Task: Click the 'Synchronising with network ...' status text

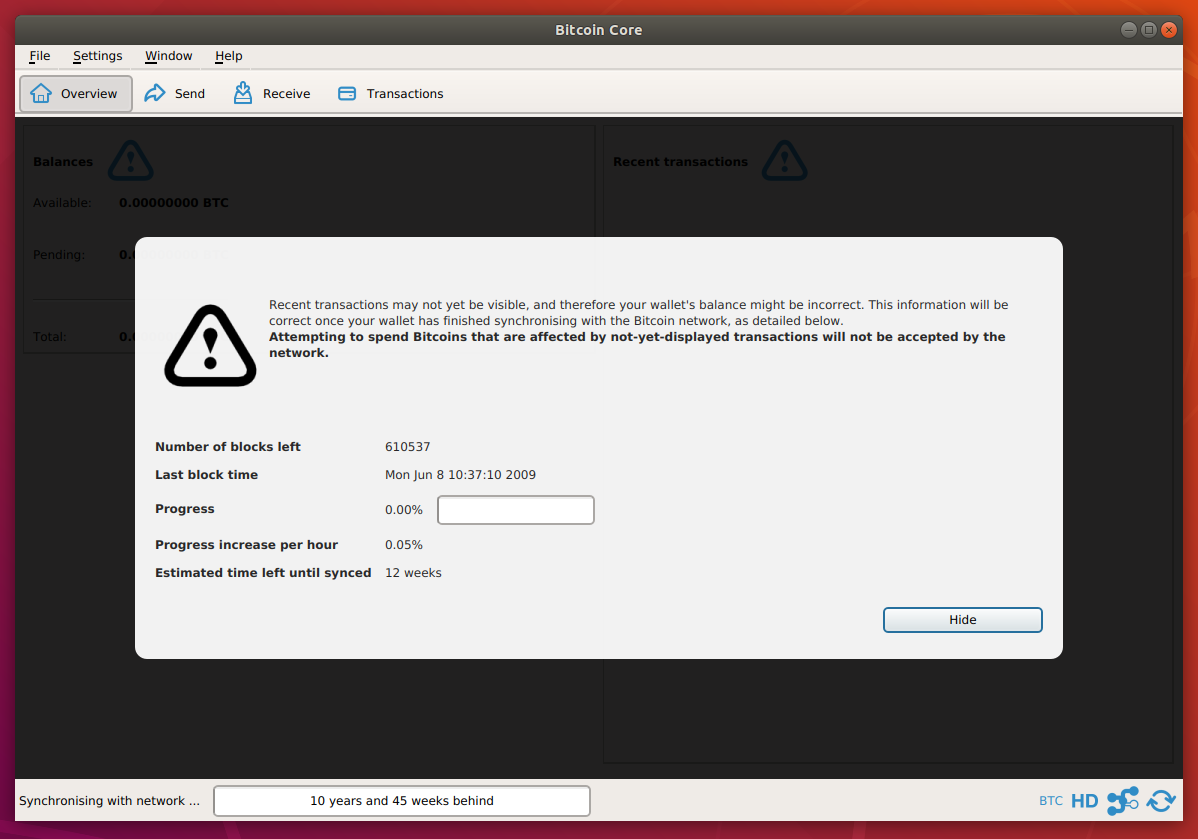Action: pos(109,801)
